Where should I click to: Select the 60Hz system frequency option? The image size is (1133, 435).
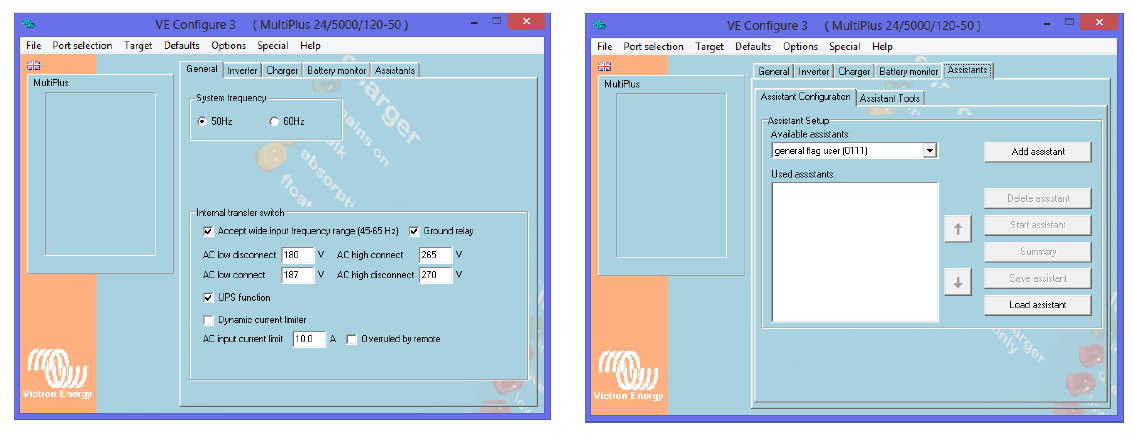[x=274, y=121]
